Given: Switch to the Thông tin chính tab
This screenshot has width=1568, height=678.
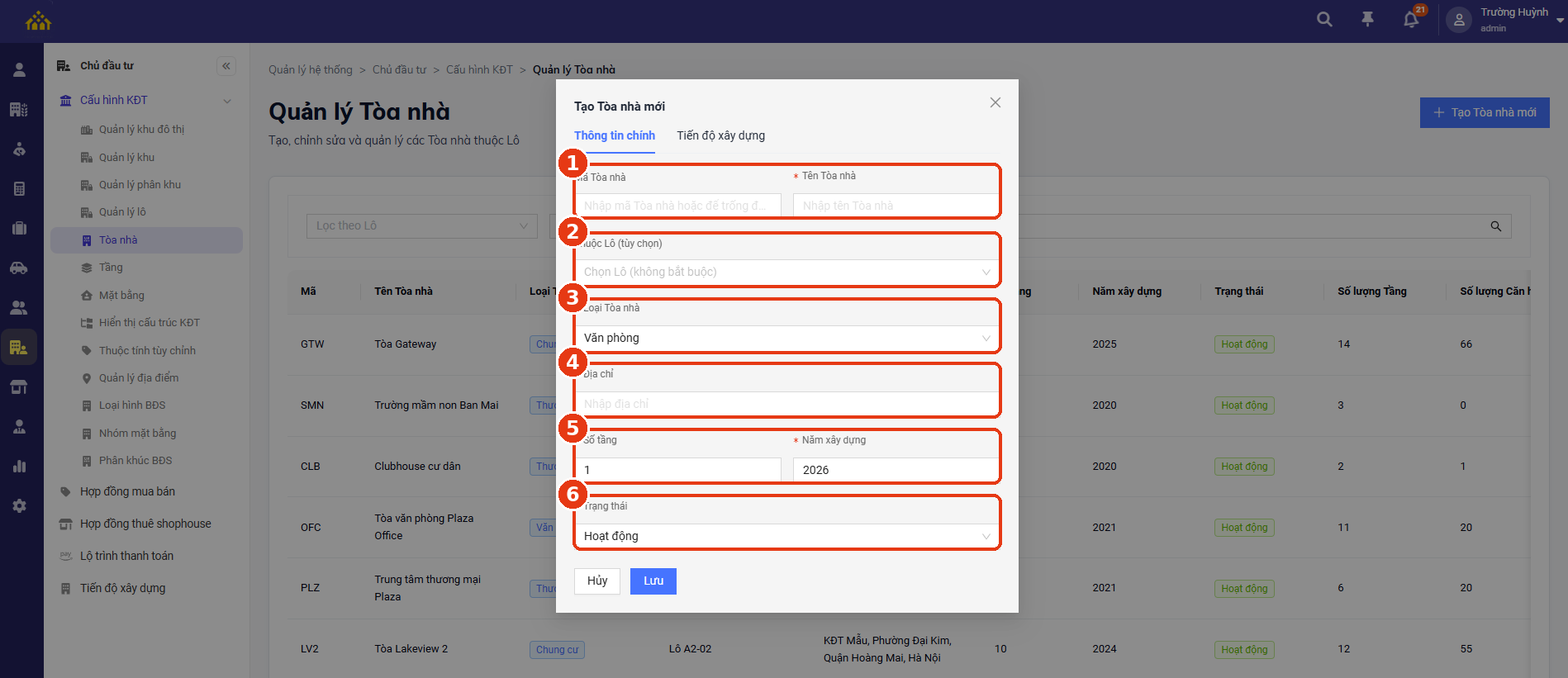Looking at the screenshot, I should (615, 135).
